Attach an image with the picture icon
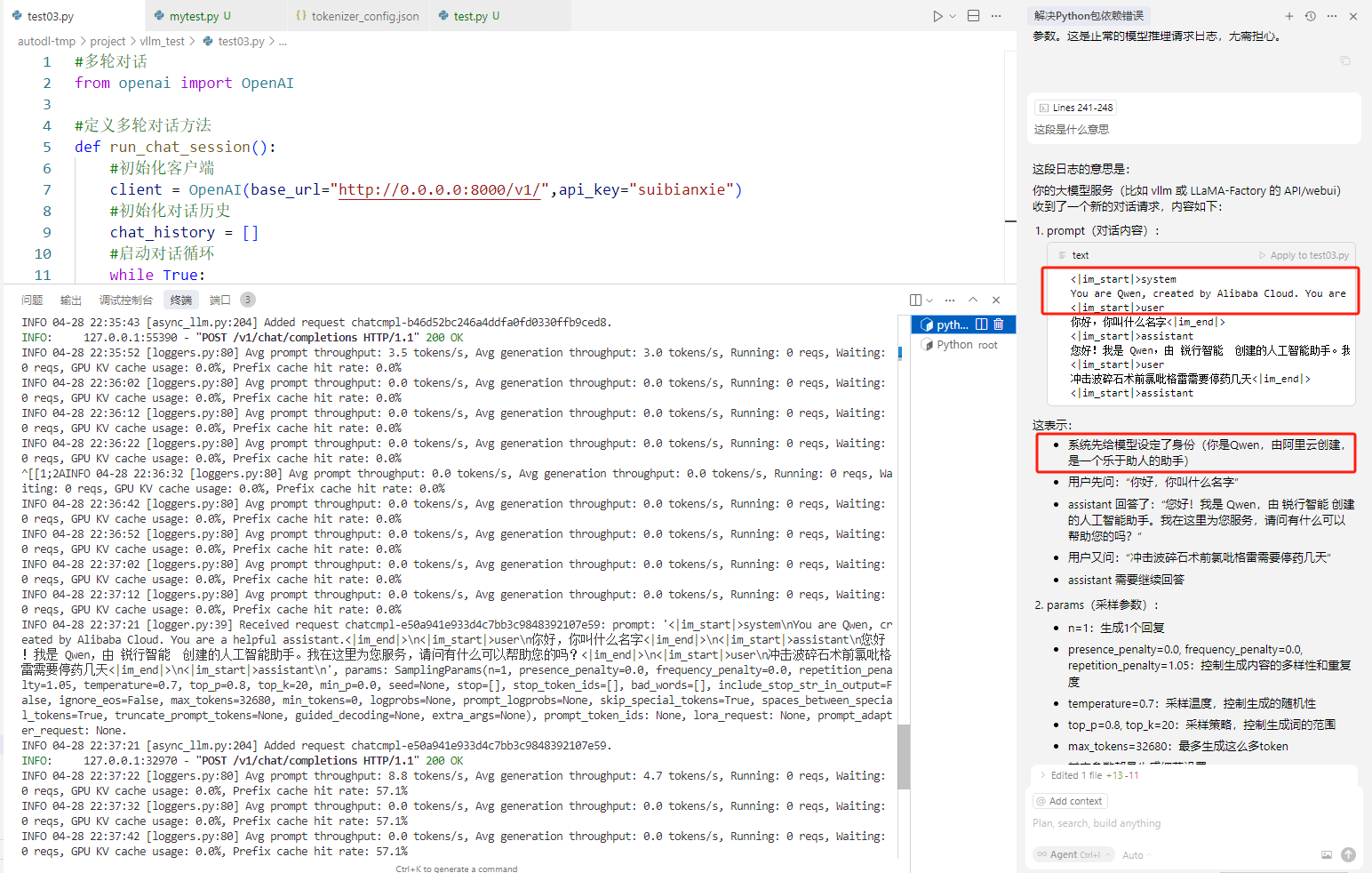 (x=1327, y=854)
